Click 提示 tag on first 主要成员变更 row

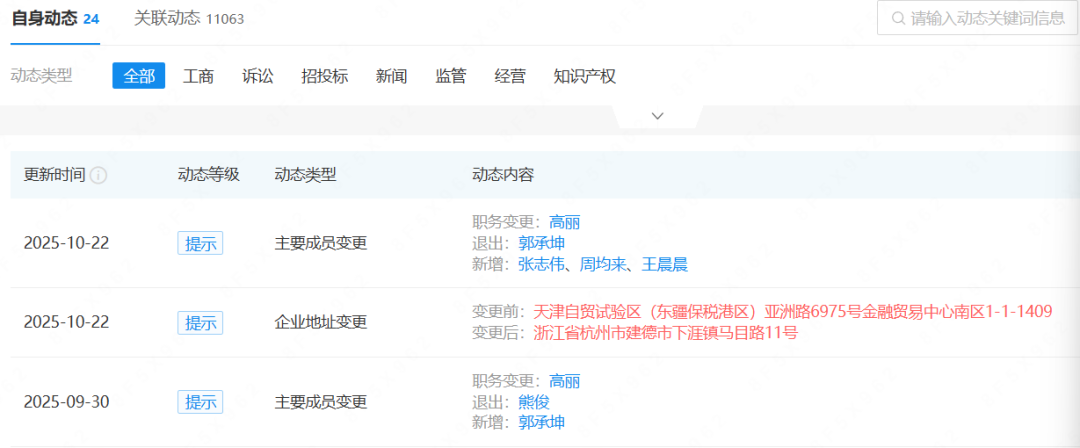click(200, 243)
